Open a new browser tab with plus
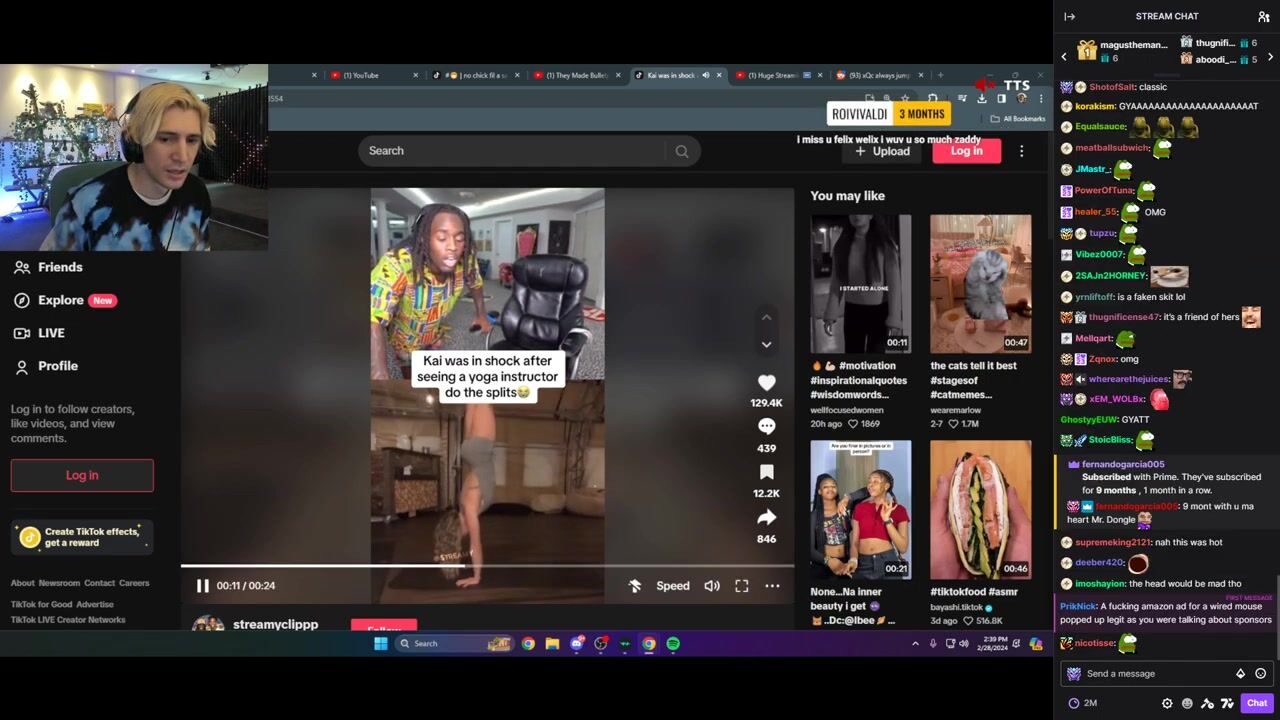This screenshot has width=1280, height=720. [x=940, y=75]
